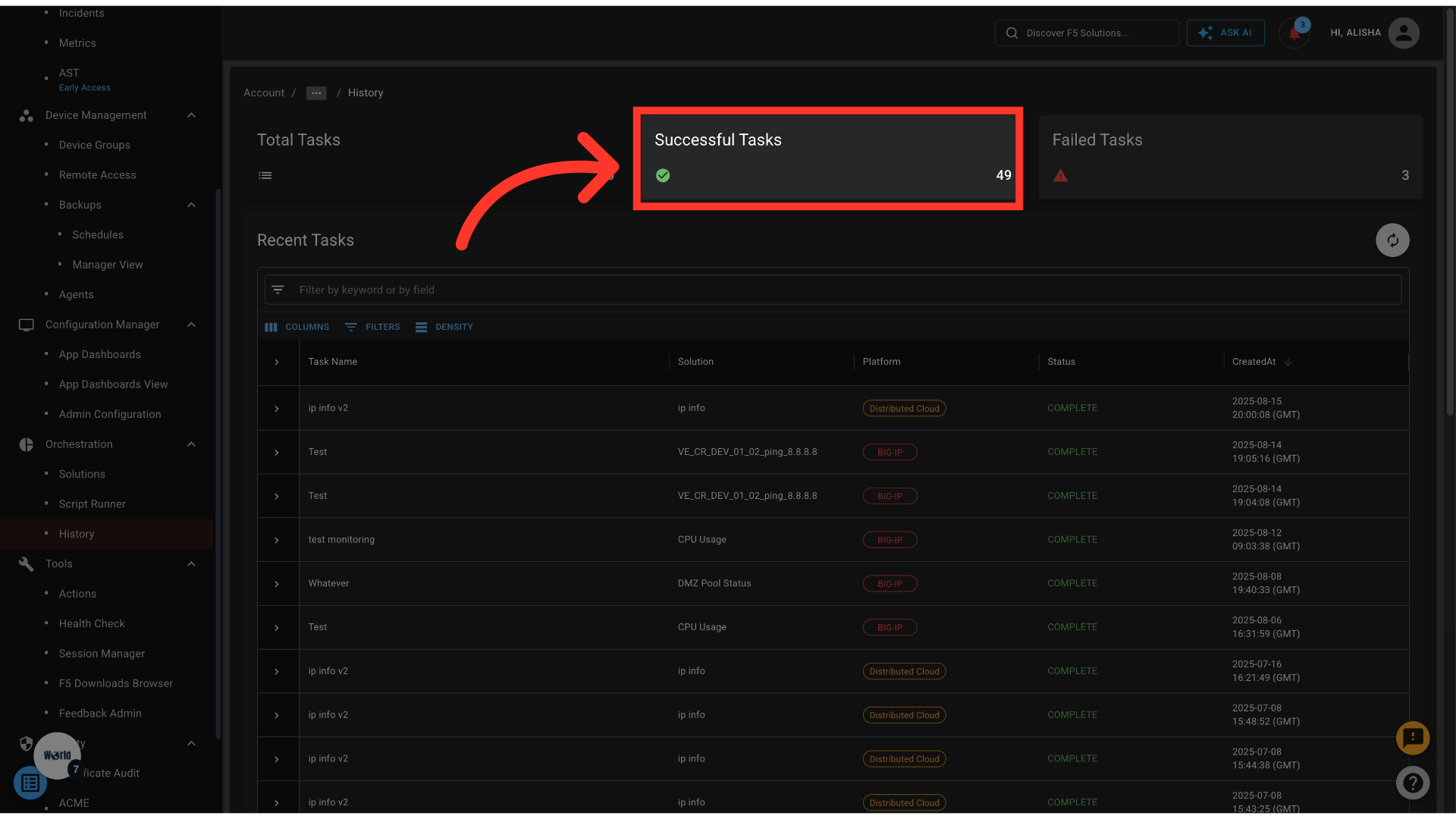Viewport: 1456px width, 819px height.
Task: Go to Health Check page
Action: click(x=92, y=624)
